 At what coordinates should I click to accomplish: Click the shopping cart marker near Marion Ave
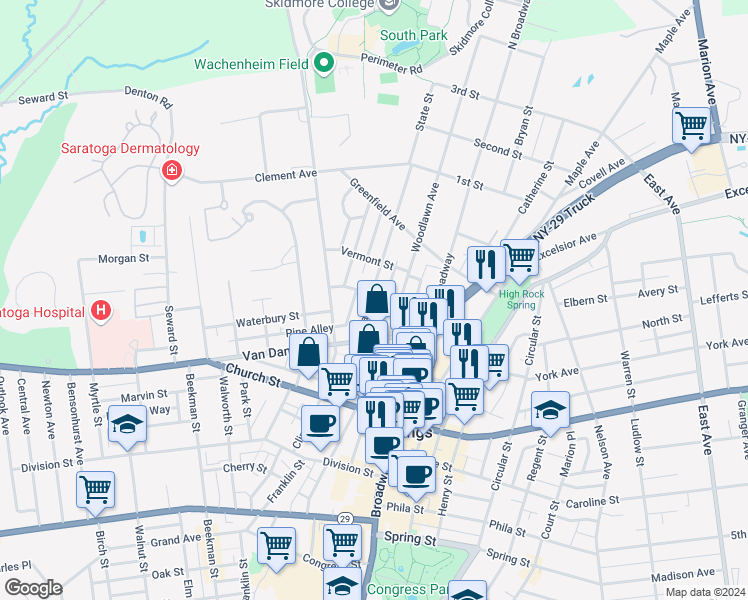pyautogui.click(x=691, y=127)
